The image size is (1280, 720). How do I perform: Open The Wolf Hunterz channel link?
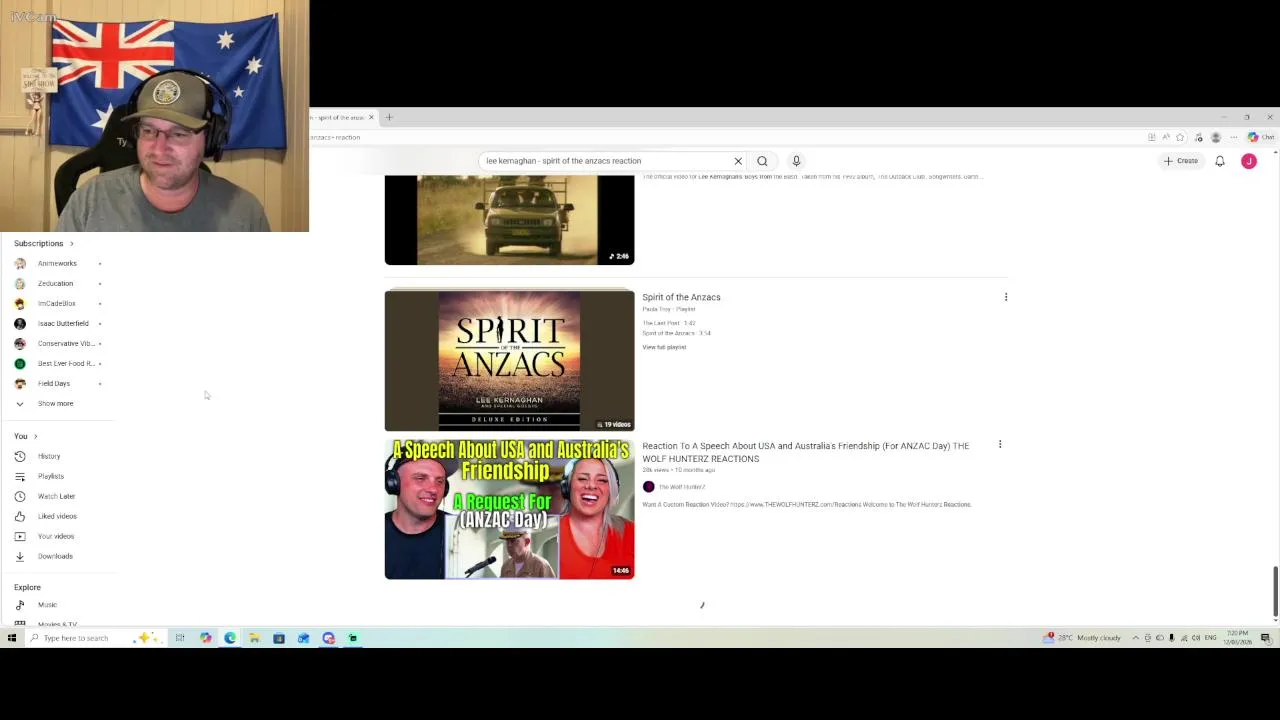(681, 487)
